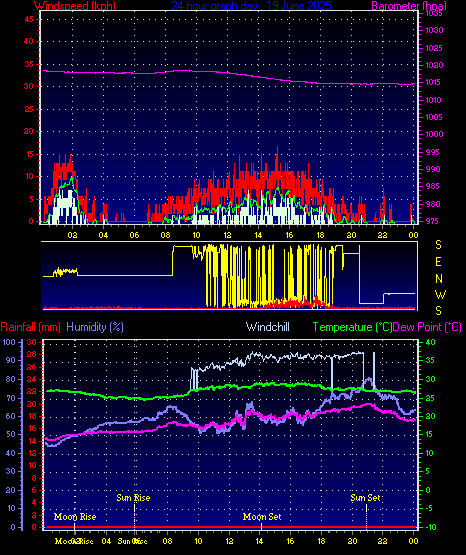The height and width of the screenshot is (555, 466).
Task: Click the 22 label on rainfall axis
Action: pyautogui.click(x=32, y=391)
